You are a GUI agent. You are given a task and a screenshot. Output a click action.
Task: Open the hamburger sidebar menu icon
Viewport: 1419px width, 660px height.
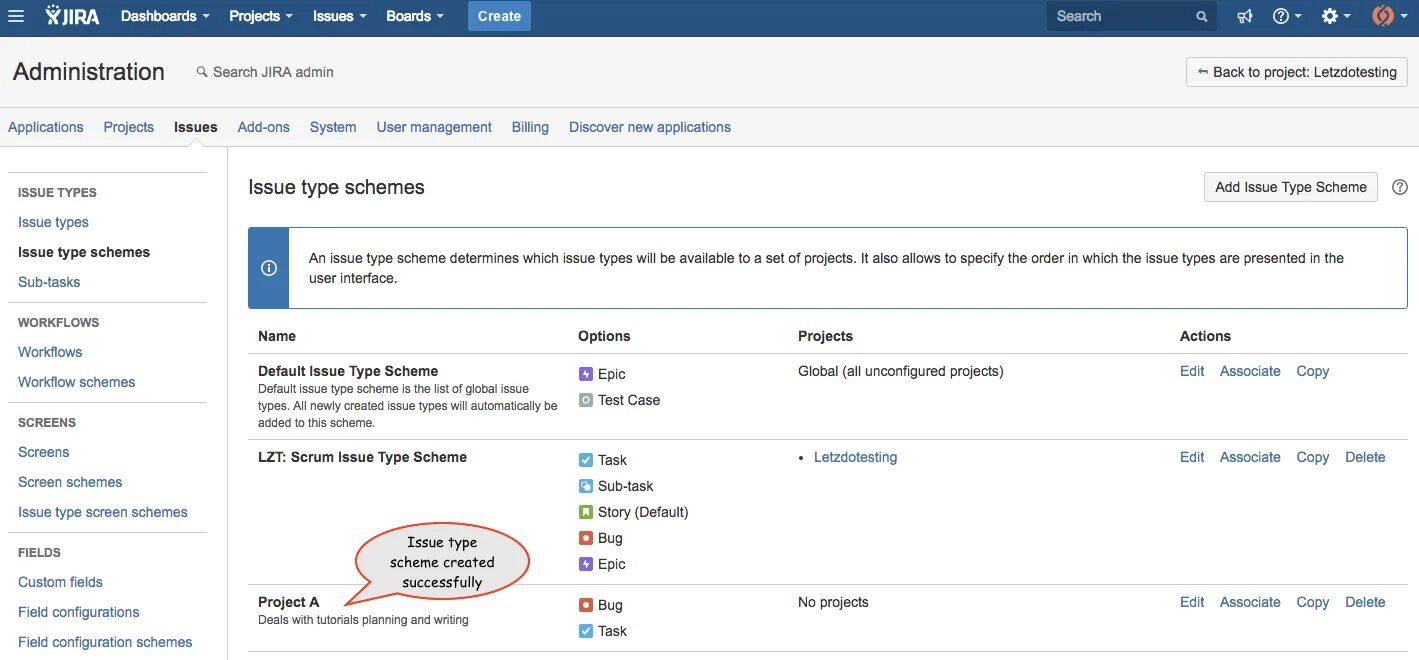point(16,16)
